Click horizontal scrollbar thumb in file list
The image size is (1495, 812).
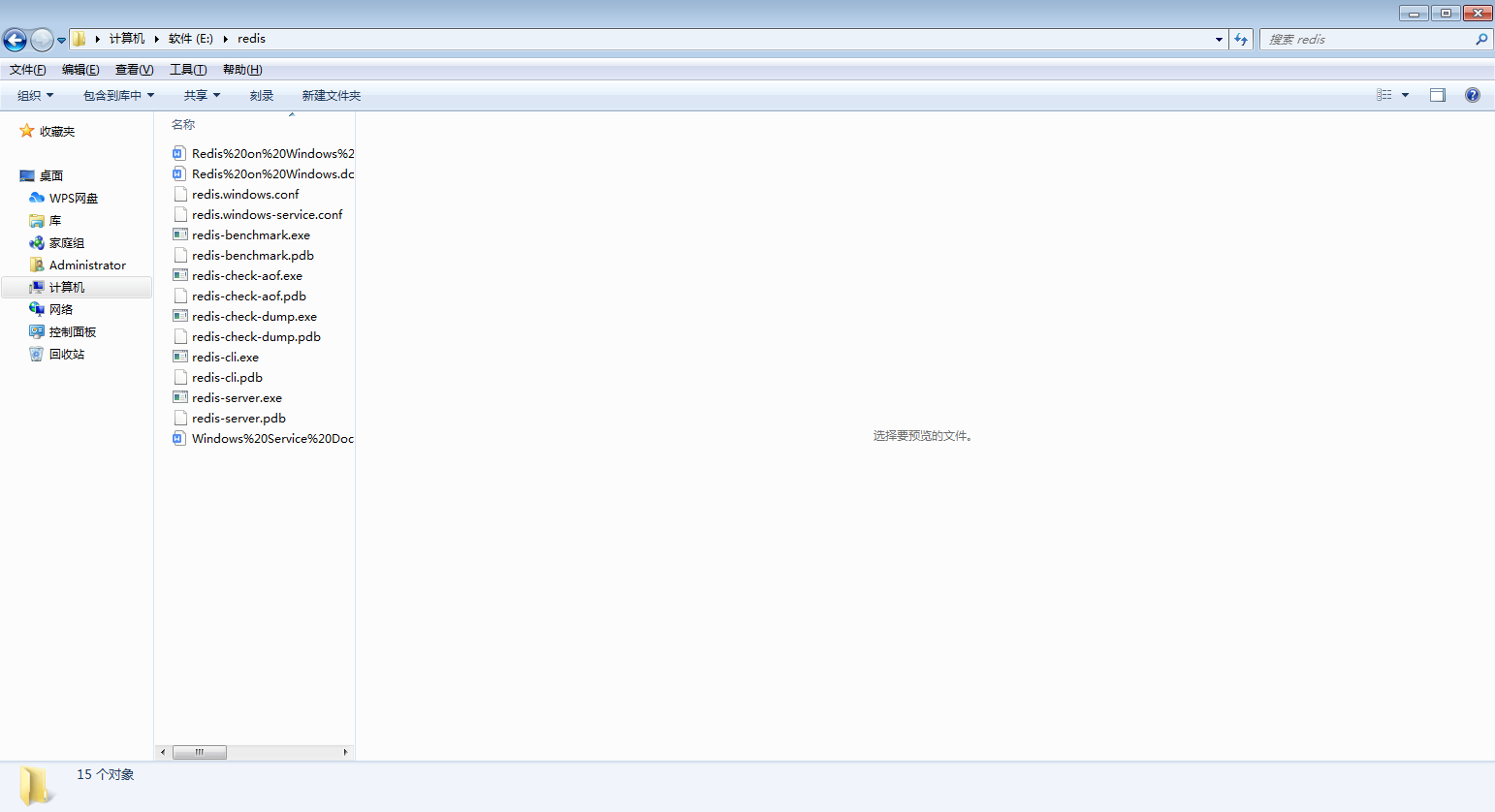pyautogui.click(x=200, y=752)
